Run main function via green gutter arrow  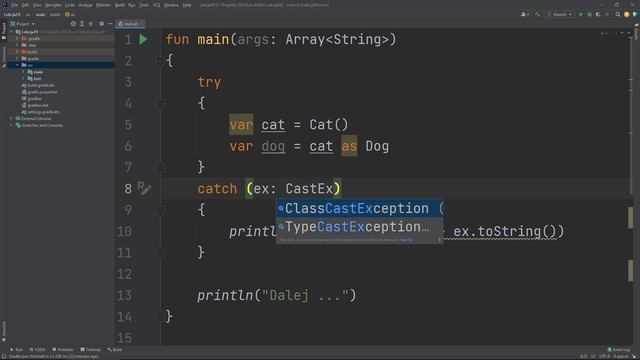pyautogui.click(x=143, y=40)
